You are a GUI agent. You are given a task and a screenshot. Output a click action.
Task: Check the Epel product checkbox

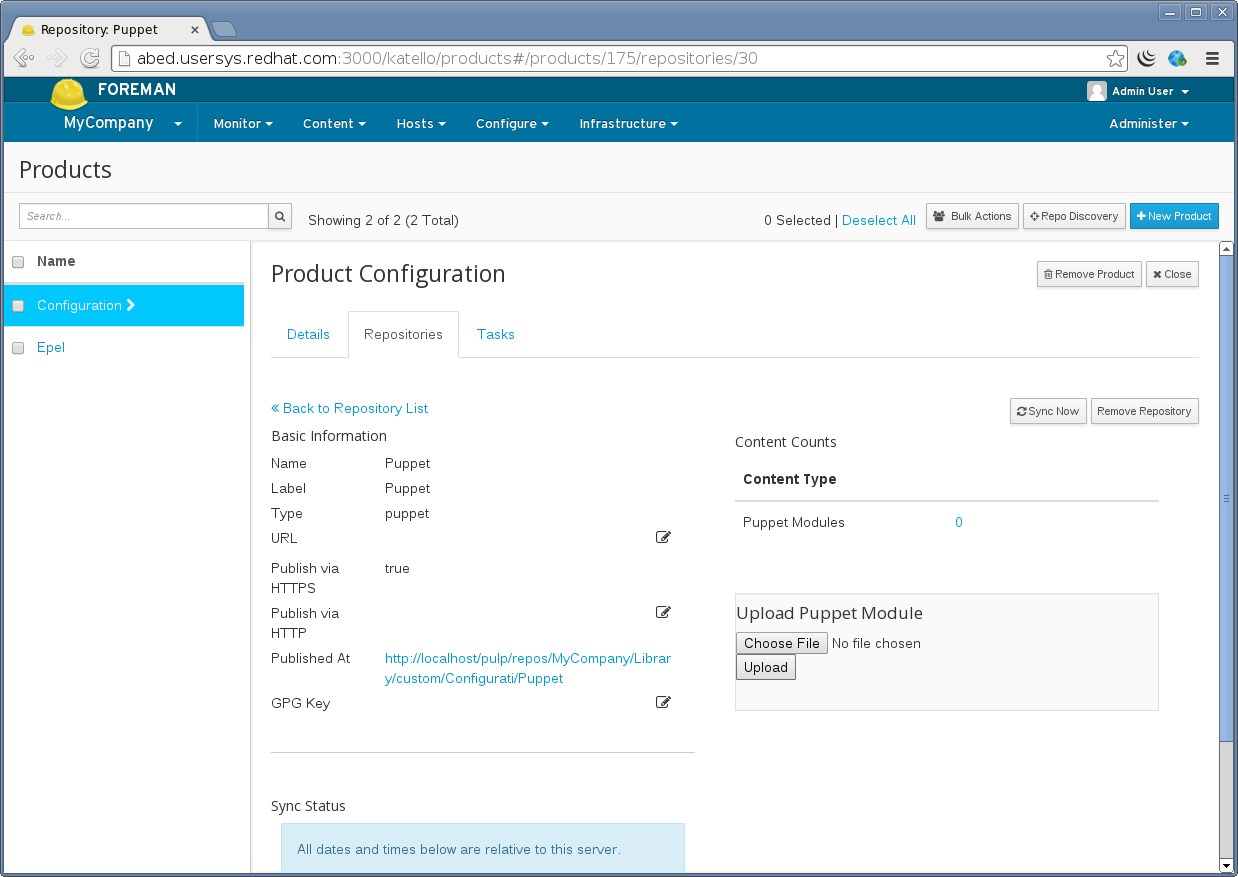tap(18, 348)
